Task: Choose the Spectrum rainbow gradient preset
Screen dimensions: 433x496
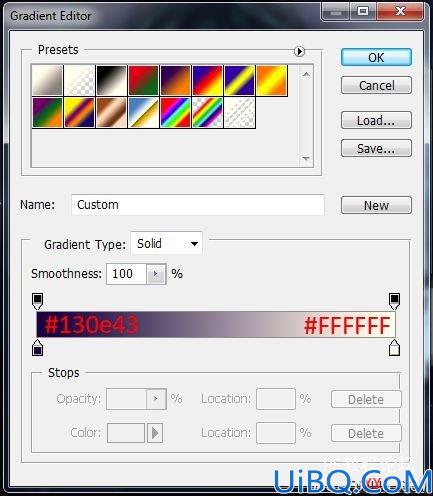Action: (x=175, y=113)
